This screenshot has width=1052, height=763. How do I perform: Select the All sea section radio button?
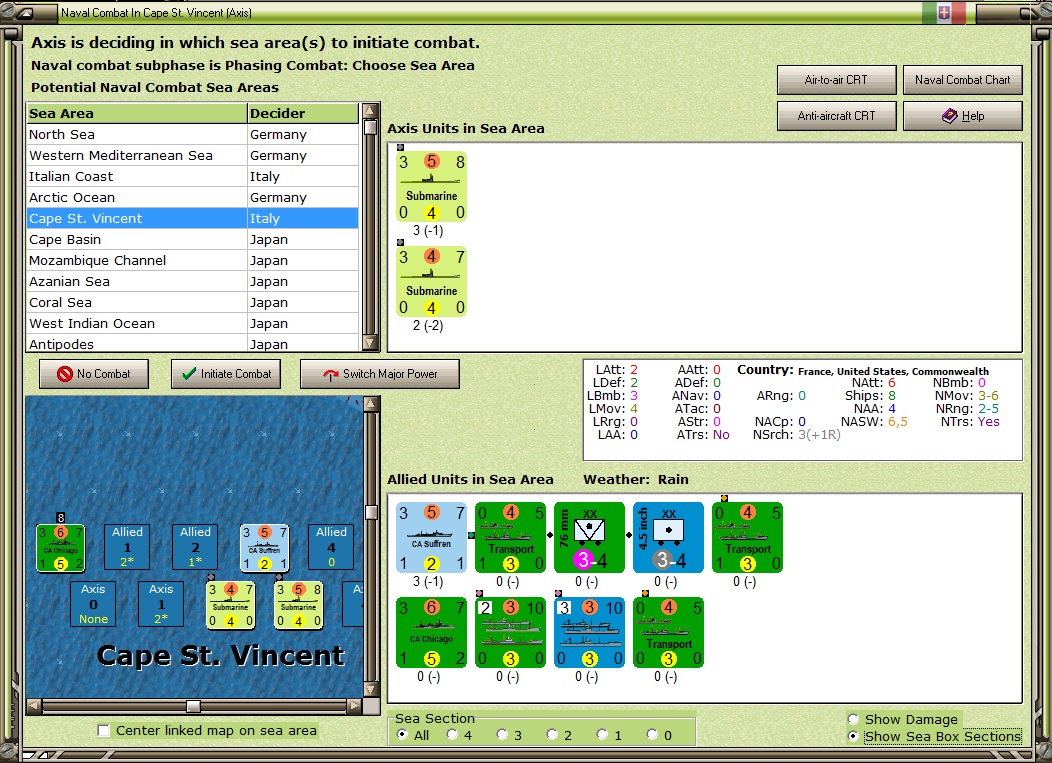pos(402,735)
